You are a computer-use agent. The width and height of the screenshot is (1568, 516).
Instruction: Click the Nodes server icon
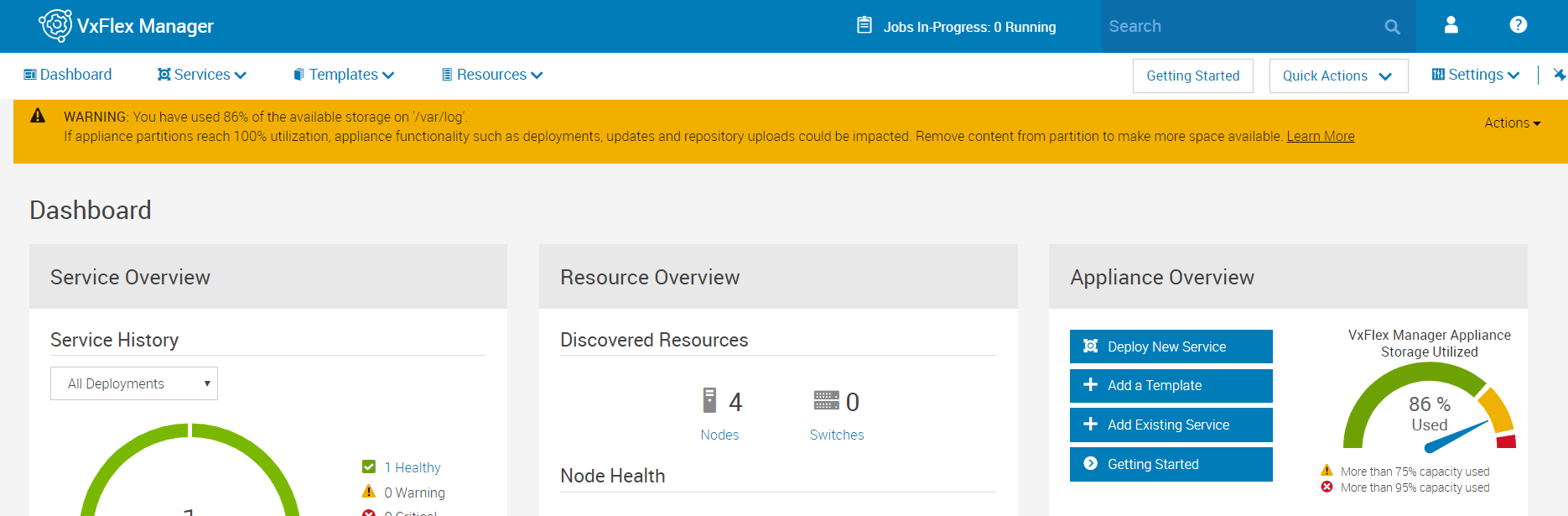point(709,400)
